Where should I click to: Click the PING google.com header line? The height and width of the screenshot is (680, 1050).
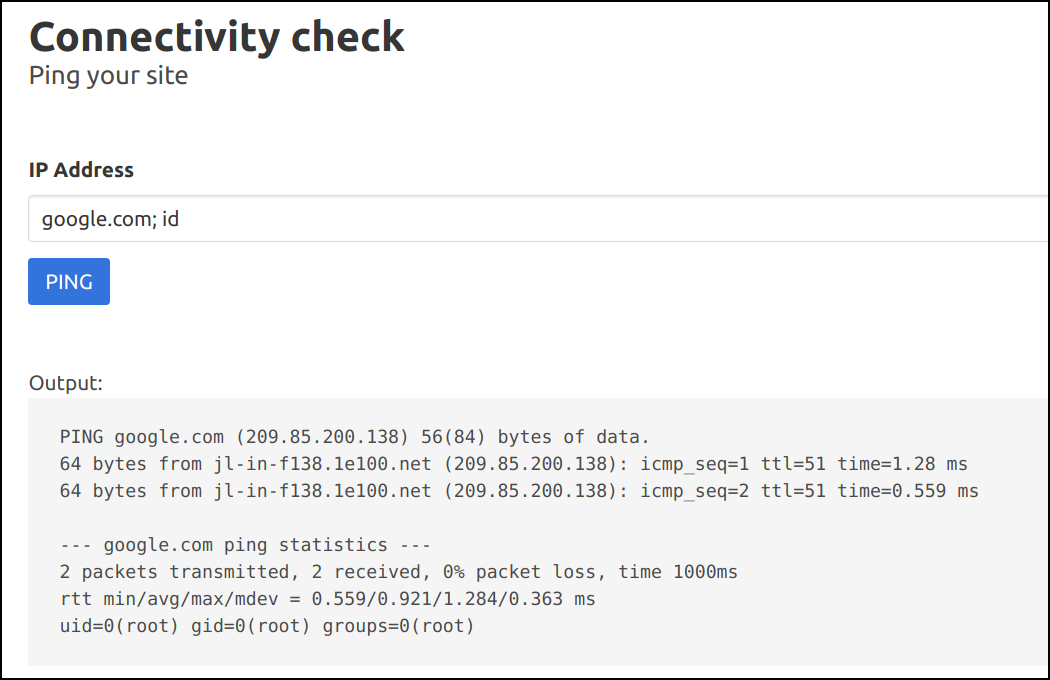tap(350, 437)
